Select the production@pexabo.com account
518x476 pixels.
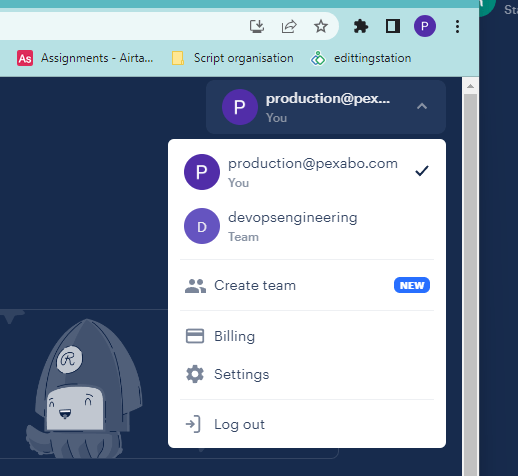pyautogui.click(x=307, y=172)
